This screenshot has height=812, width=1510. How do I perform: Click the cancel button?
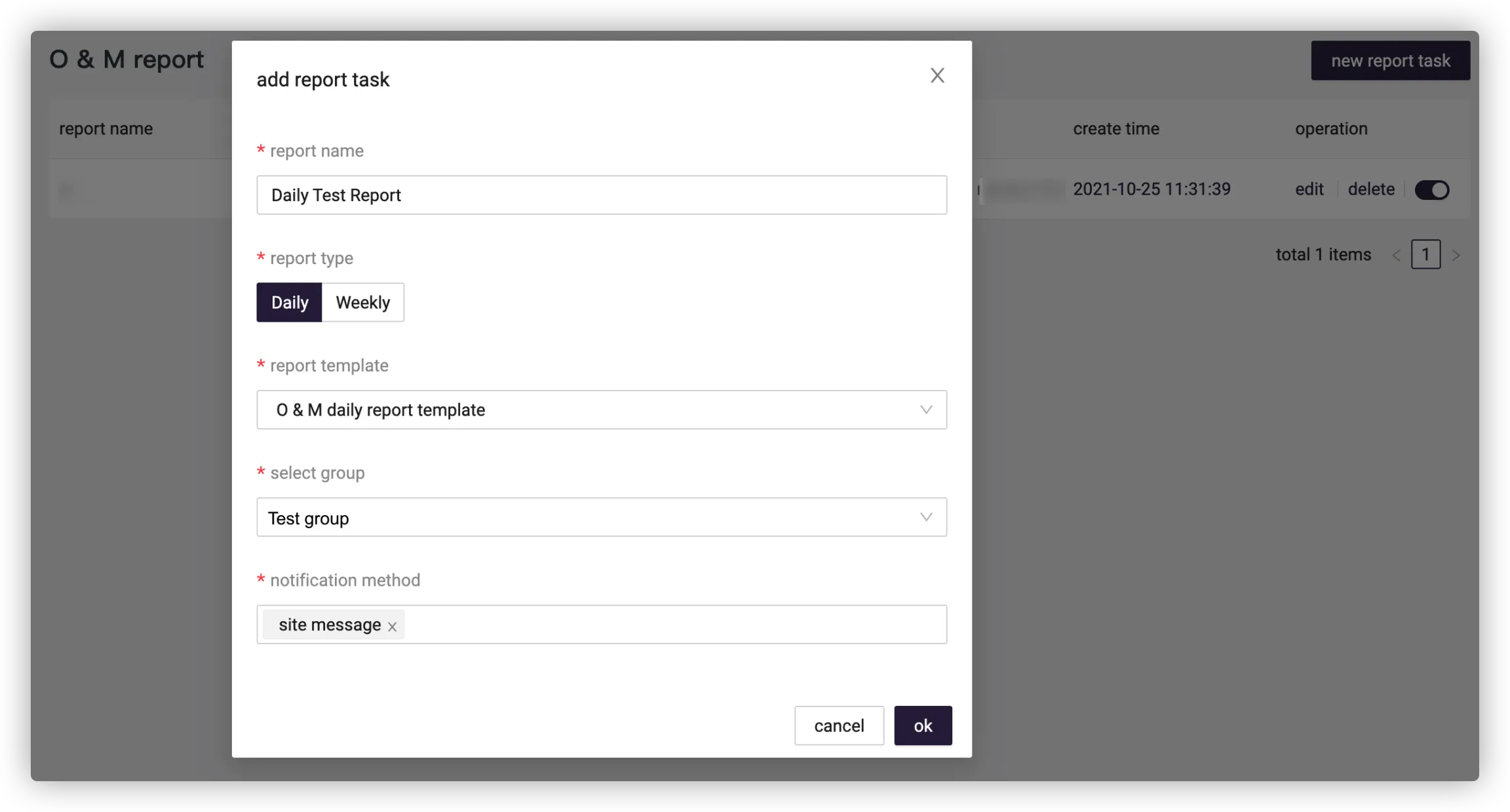coord(839,725)
